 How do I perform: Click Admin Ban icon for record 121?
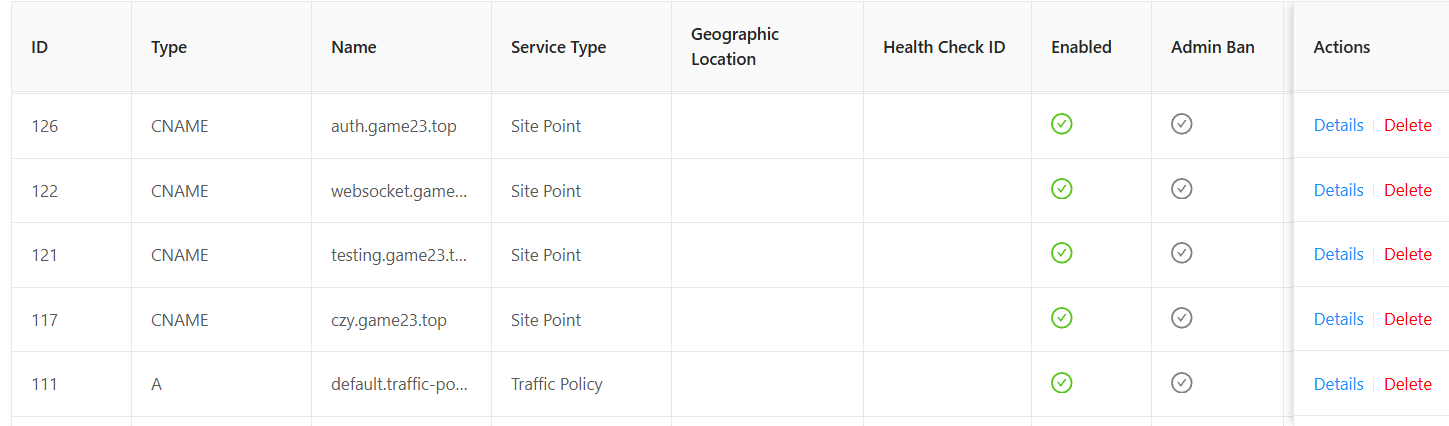point(1181,253)
